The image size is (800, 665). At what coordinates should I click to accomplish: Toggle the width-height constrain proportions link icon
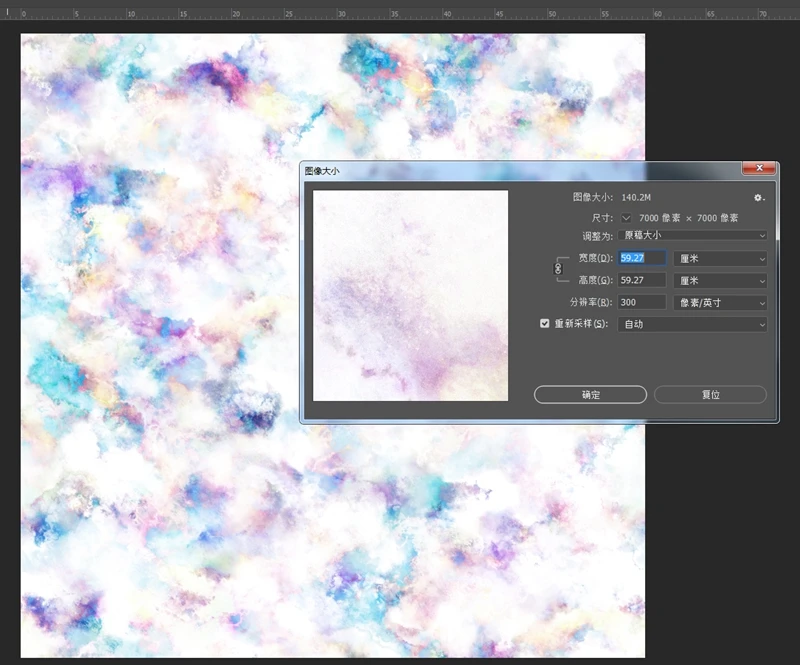pos(558,269)
